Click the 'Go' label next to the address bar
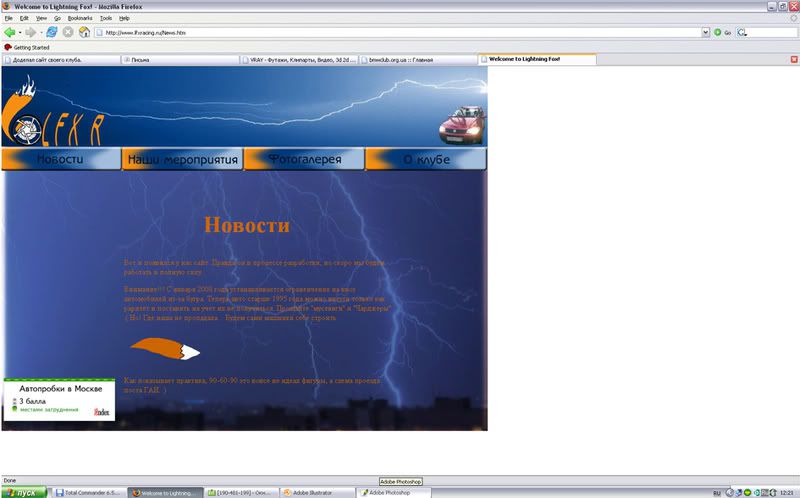This screenshot has height=498, width=800. click(x=727, y=33)
